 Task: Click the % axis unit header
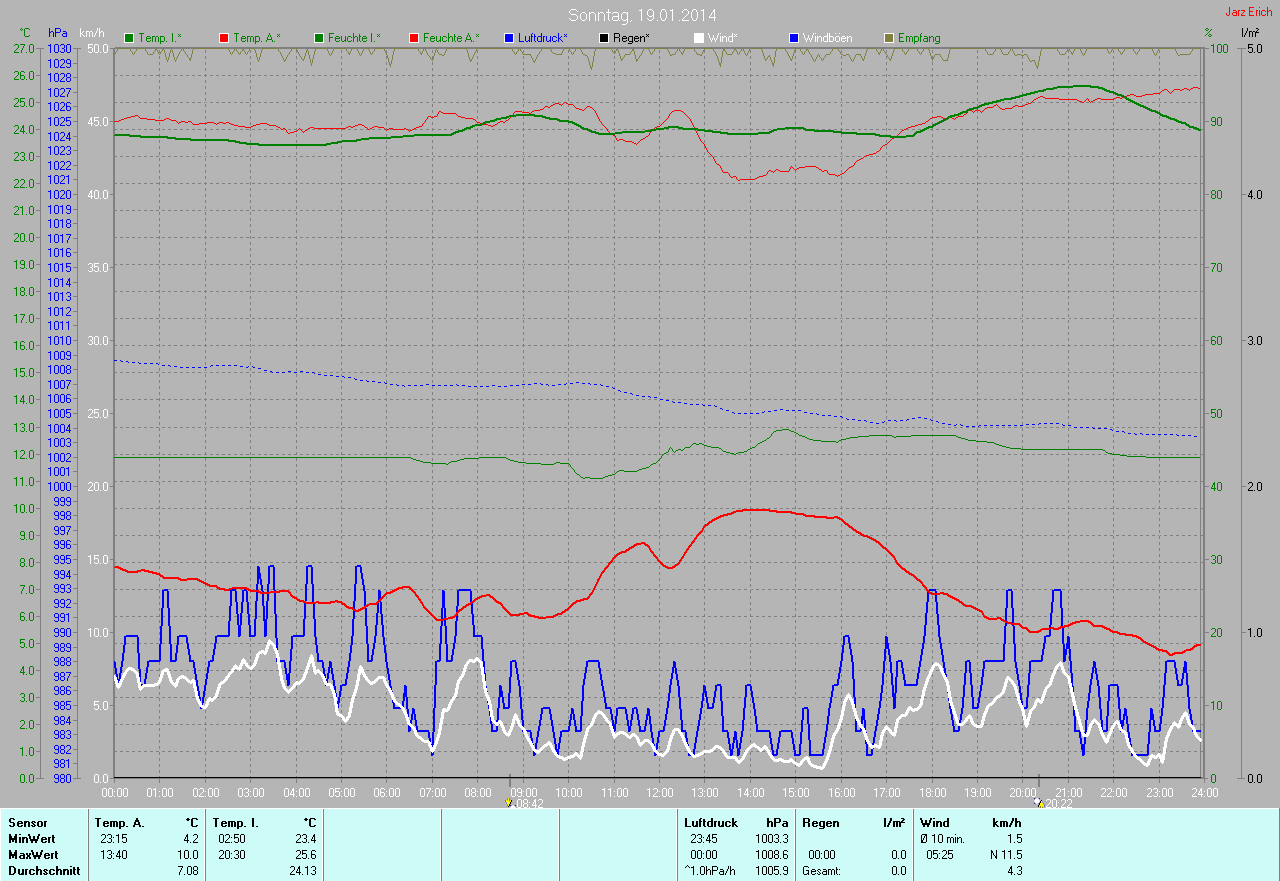[1208, 34]
